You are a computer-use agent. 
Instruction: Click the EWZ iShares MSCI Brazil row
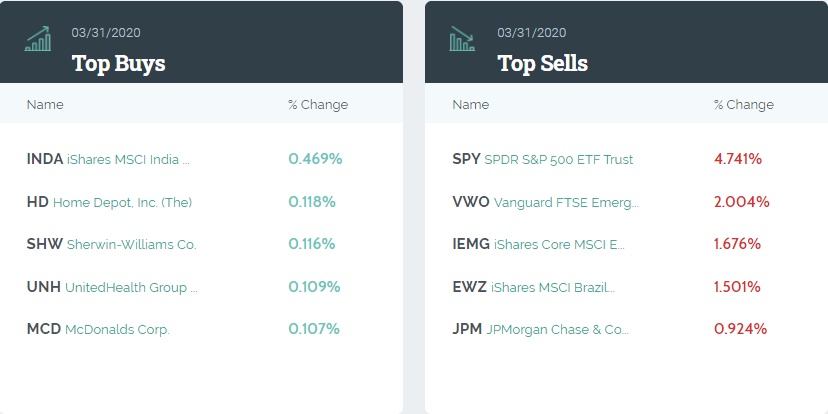click(x=534, y=287)
